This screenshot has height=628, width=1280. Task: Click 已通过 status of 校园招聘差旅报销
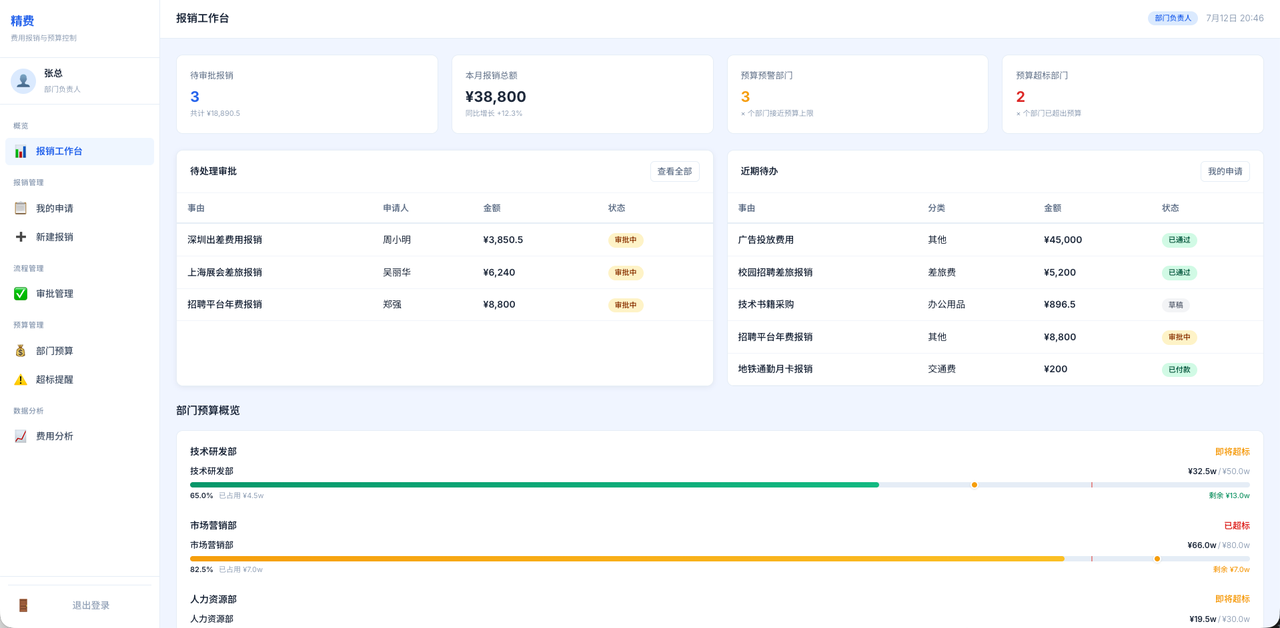pos(1179,272)
